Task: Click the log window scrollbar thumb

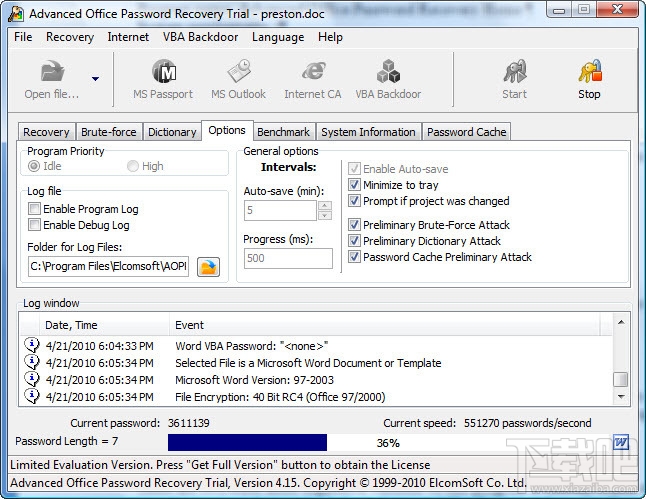Action: click(x=621, y=380)
